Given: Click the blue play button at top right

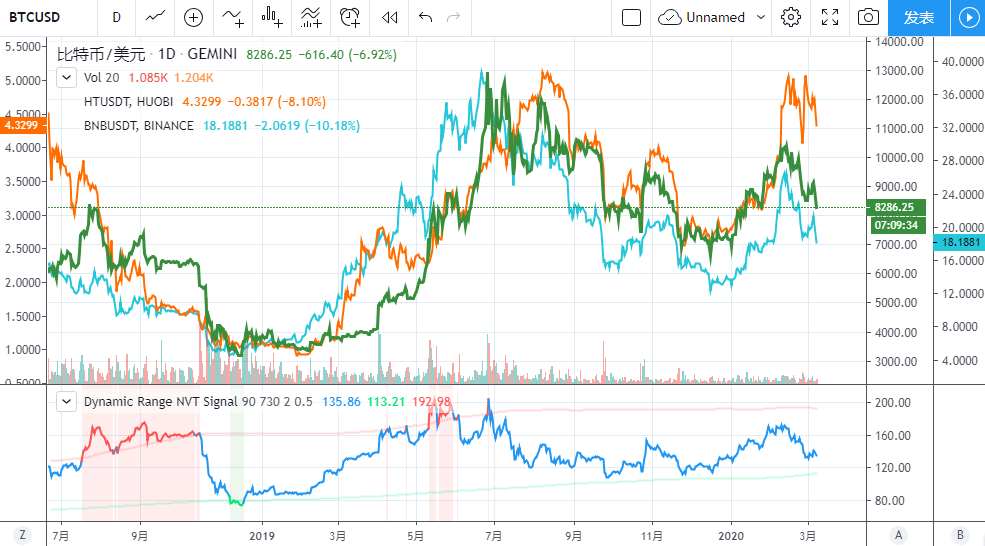Looking at the screenshot, I should (968, 18).
